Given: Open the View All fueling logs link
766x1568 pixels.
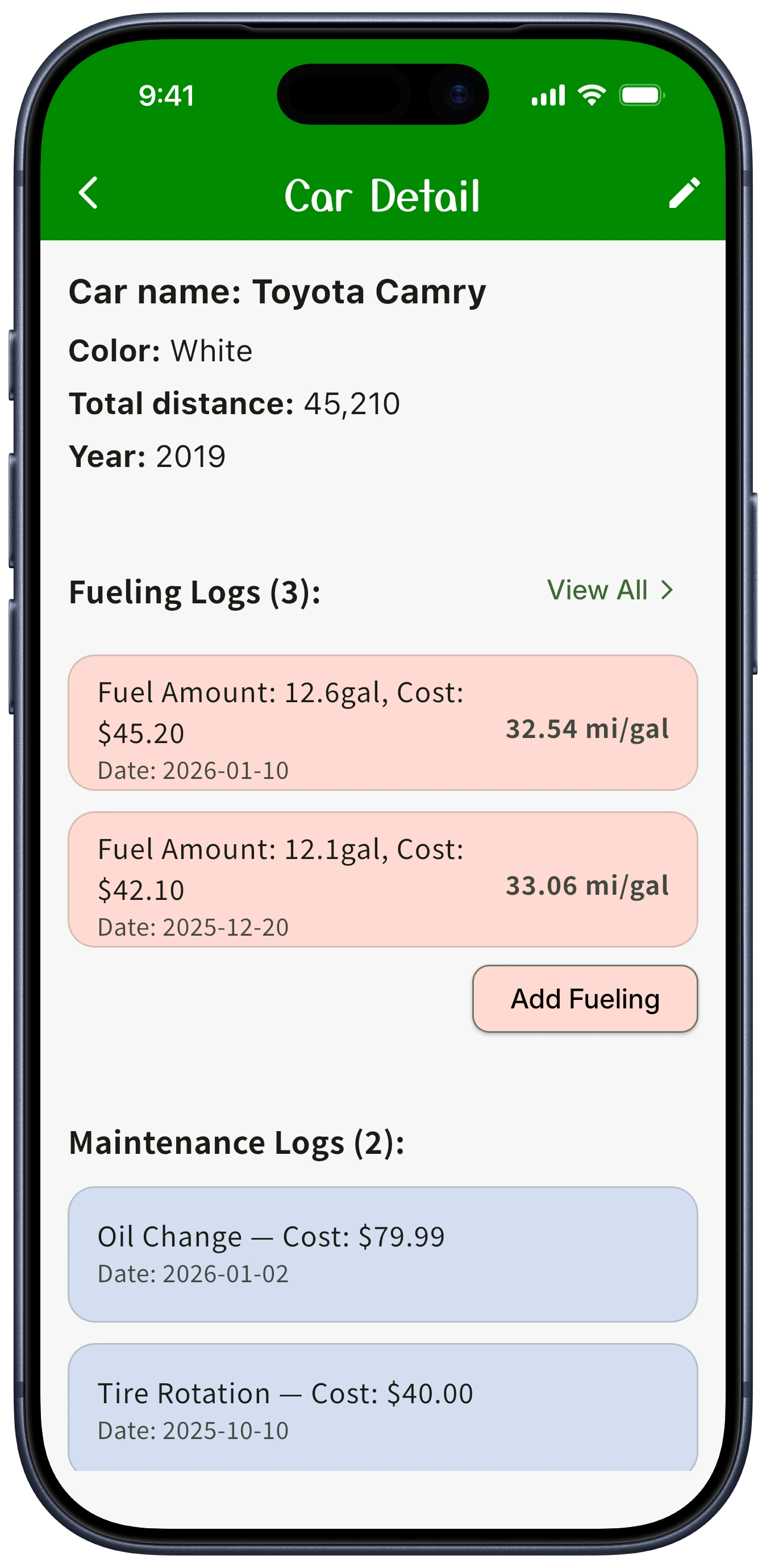Looking at the screenshot, I should 597,590.
